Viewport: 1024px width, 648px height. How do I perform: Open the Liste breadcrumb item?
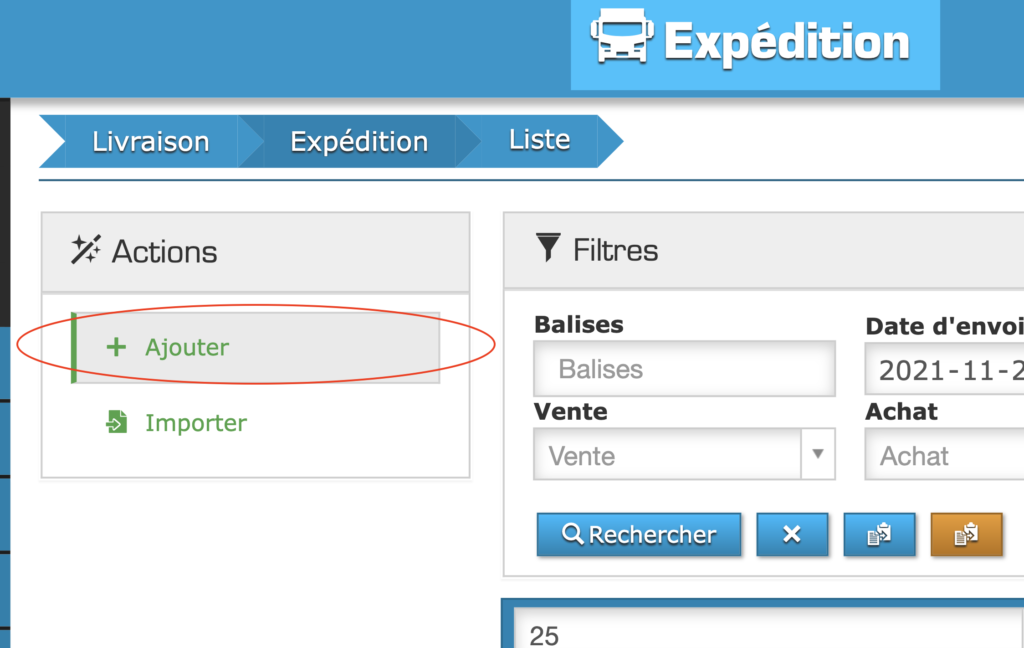pos(540,140)
